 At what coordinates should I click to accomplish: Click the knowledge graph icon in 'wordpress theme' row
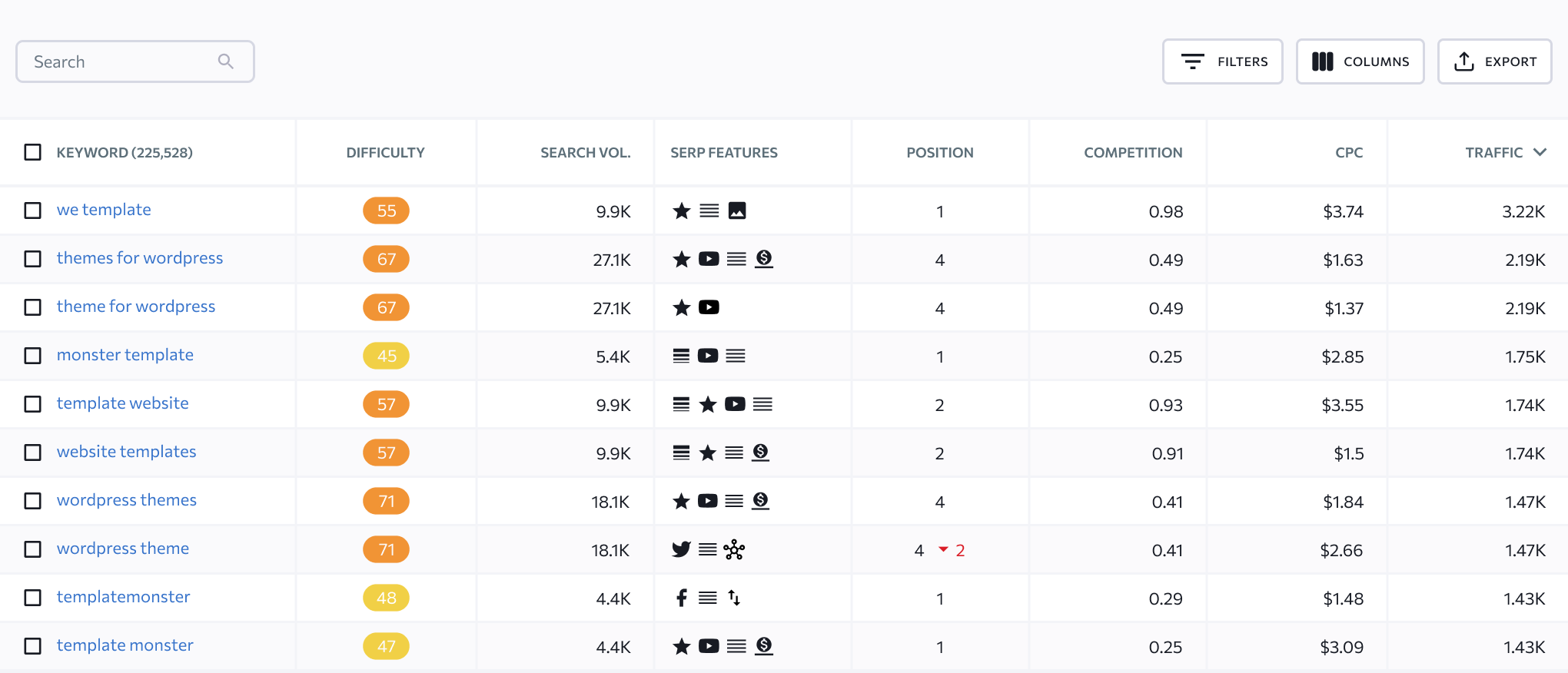click(735, 549)
